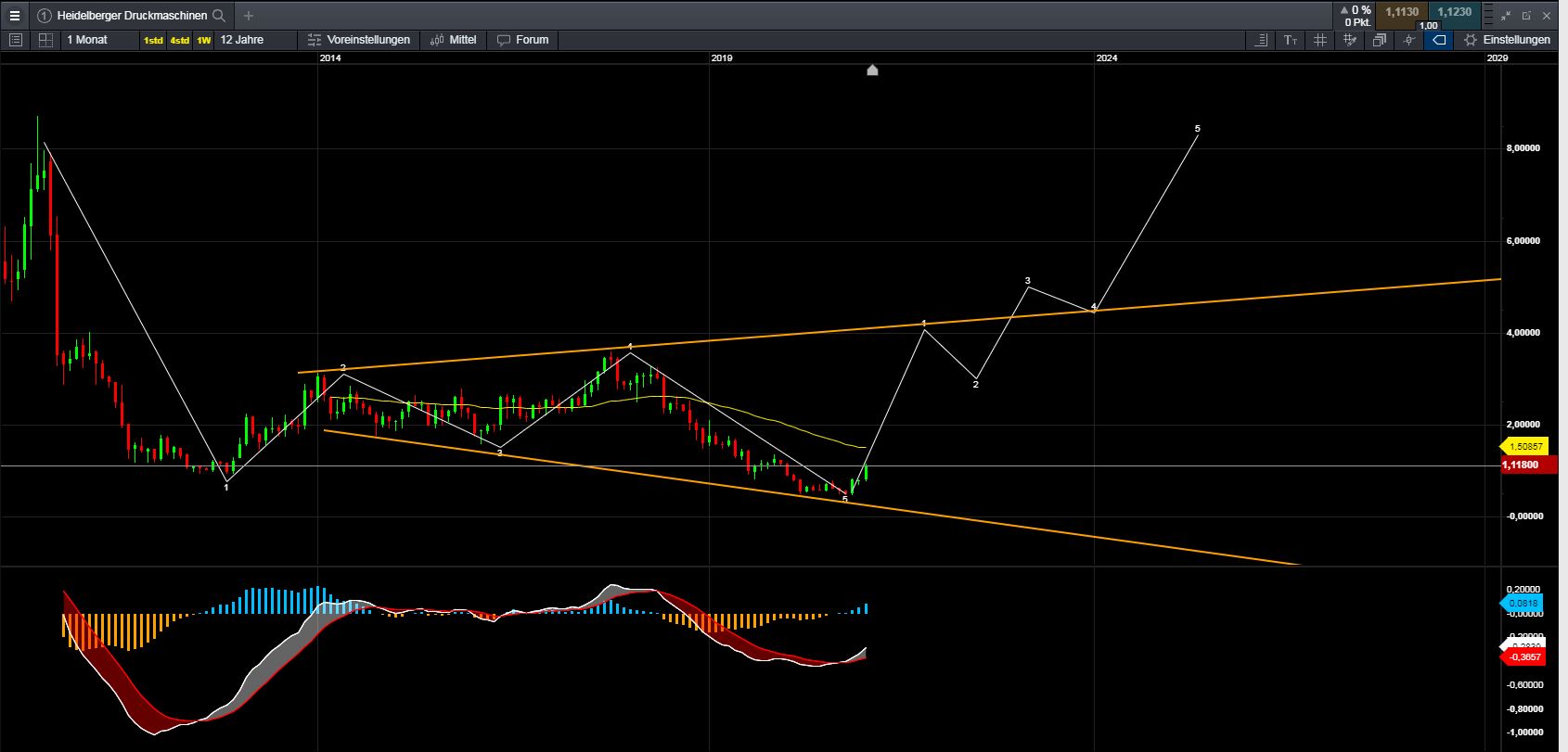Viewport: 1568px width, 752px height.
Task: Toggle the crosshair cursor tool
Action: (x=1409, y=40)
